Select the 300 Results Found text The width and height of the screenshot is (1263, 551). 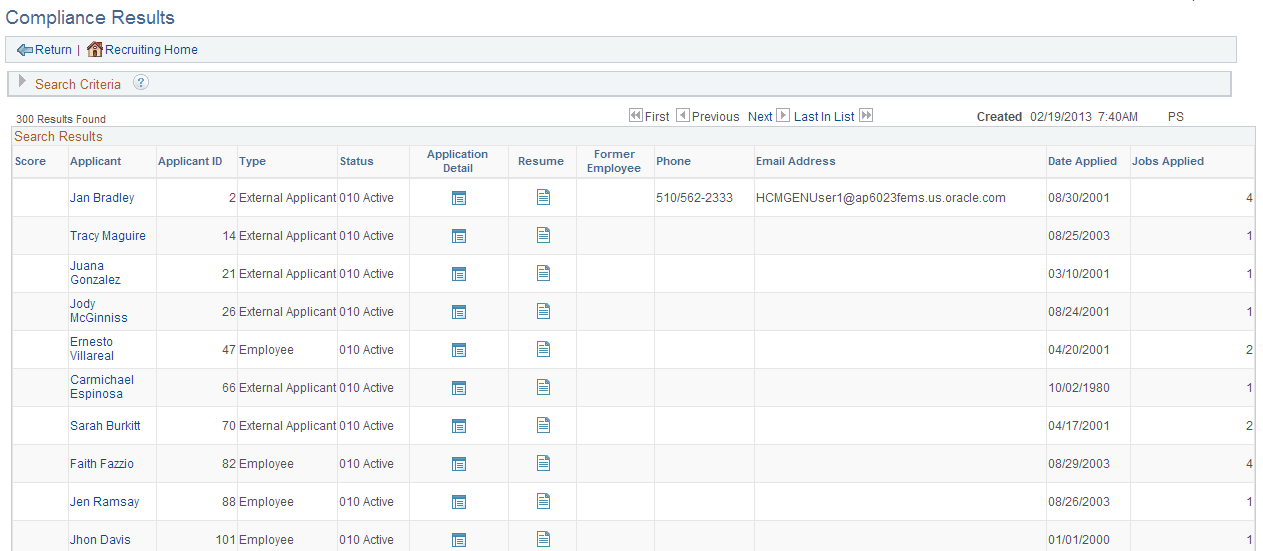[x=61, y=119]
